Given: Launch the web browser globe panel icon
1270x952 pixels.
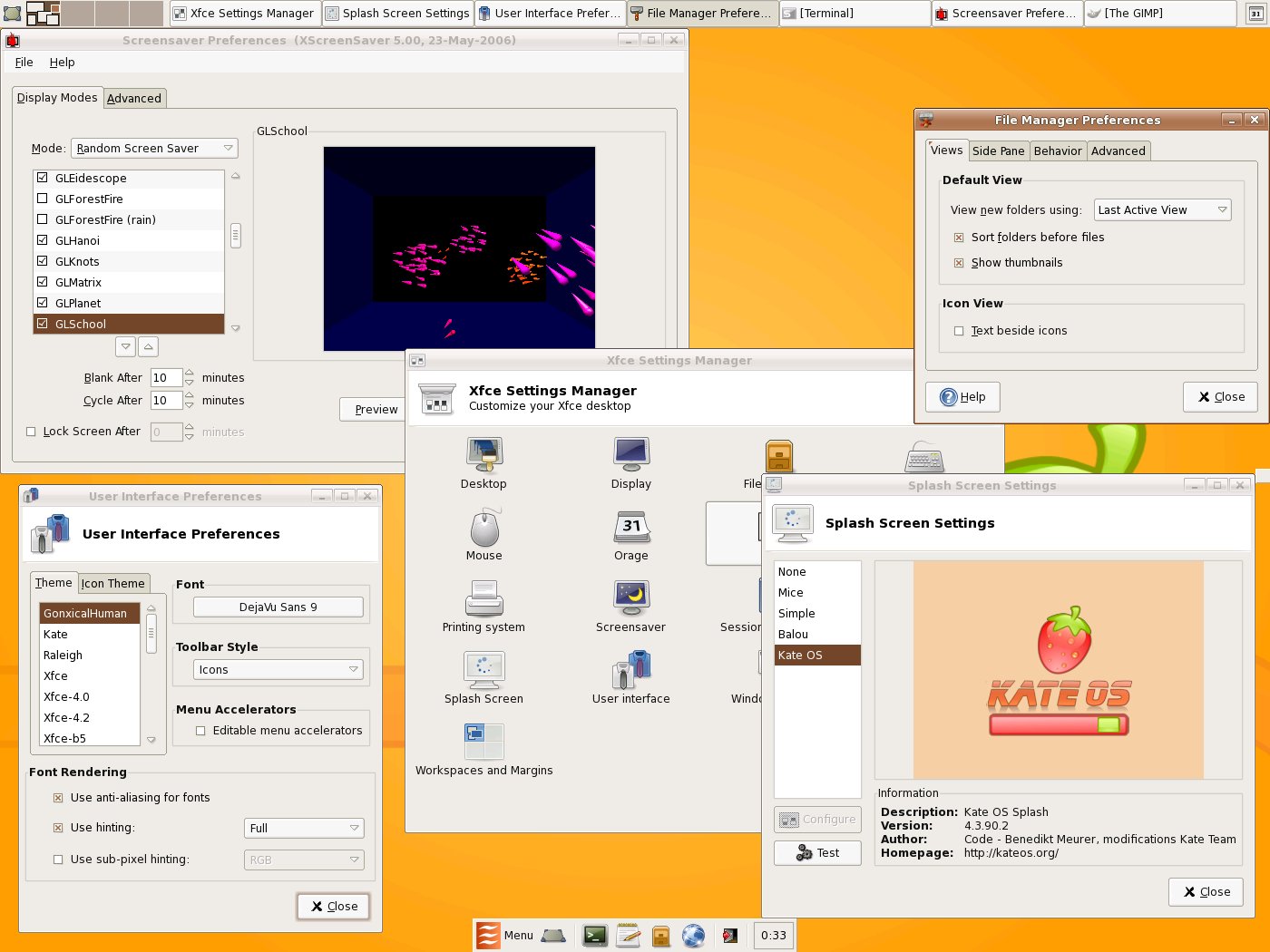Looking at the screenshot, I should point(694,936).
